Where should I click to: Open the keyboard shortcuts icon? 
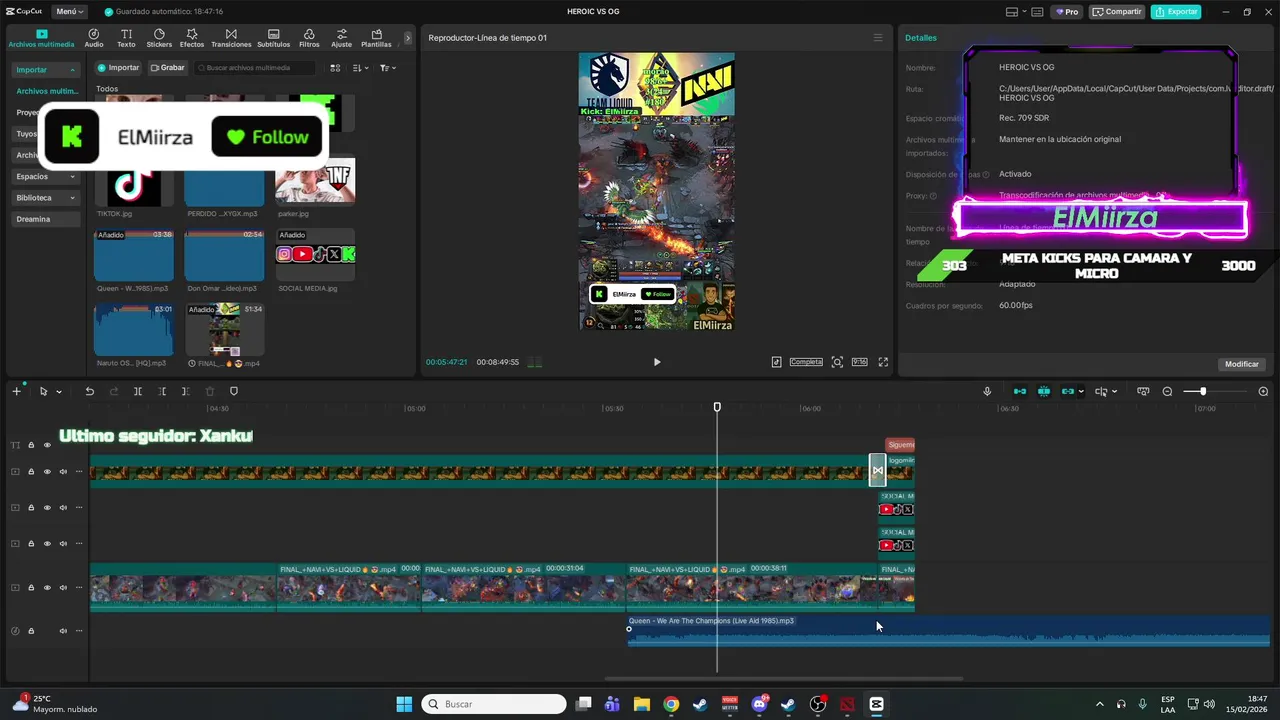1037,12
